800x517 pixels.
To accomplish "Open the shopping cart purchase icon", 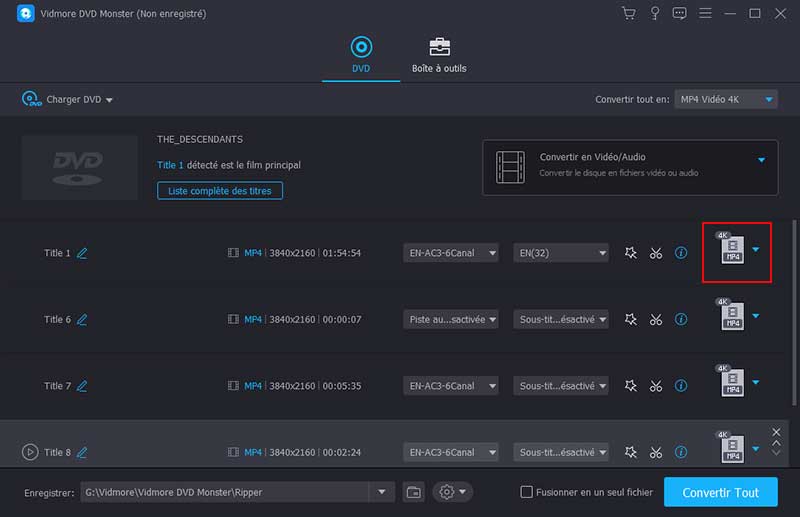I will point(629,13).
